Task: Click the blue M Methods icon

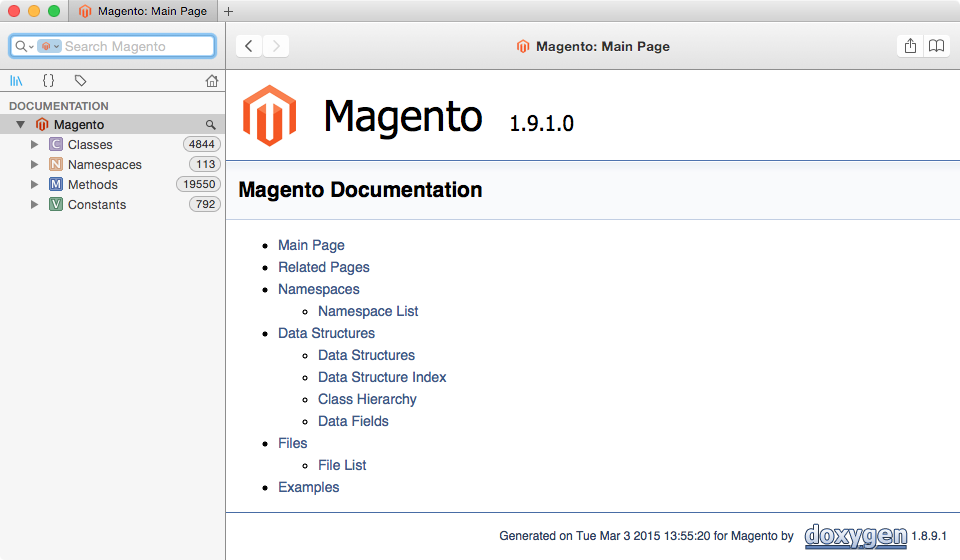Action: 56,185
